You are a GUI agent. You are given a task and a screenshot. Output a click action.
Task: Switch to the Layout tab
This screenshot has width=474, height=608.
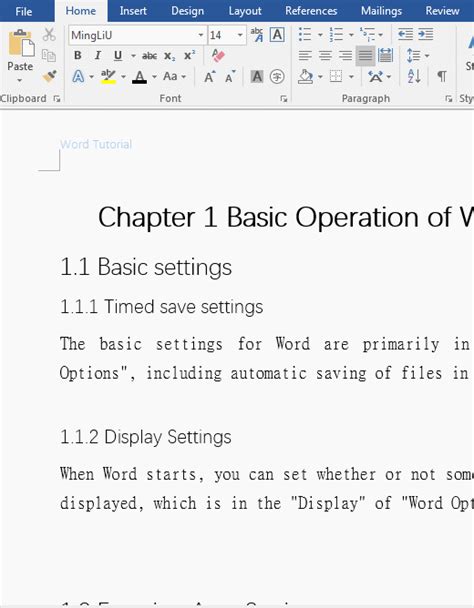pos(245,11)
